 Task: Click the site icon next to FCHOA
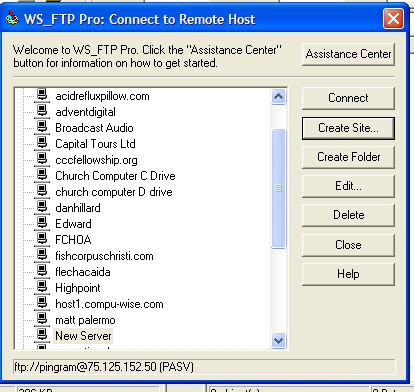click(x=42, y=239)
